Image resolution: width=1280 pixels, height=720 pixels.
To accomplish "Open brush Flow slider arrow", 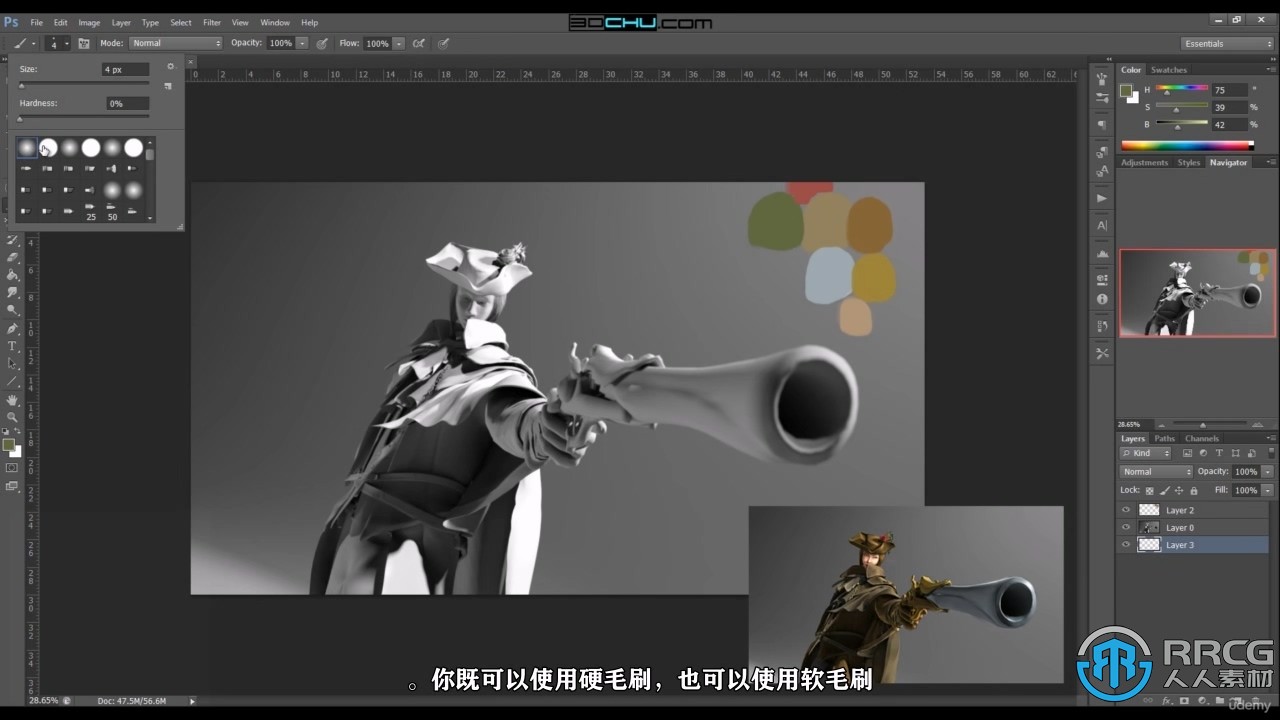I will click(398, 44).
